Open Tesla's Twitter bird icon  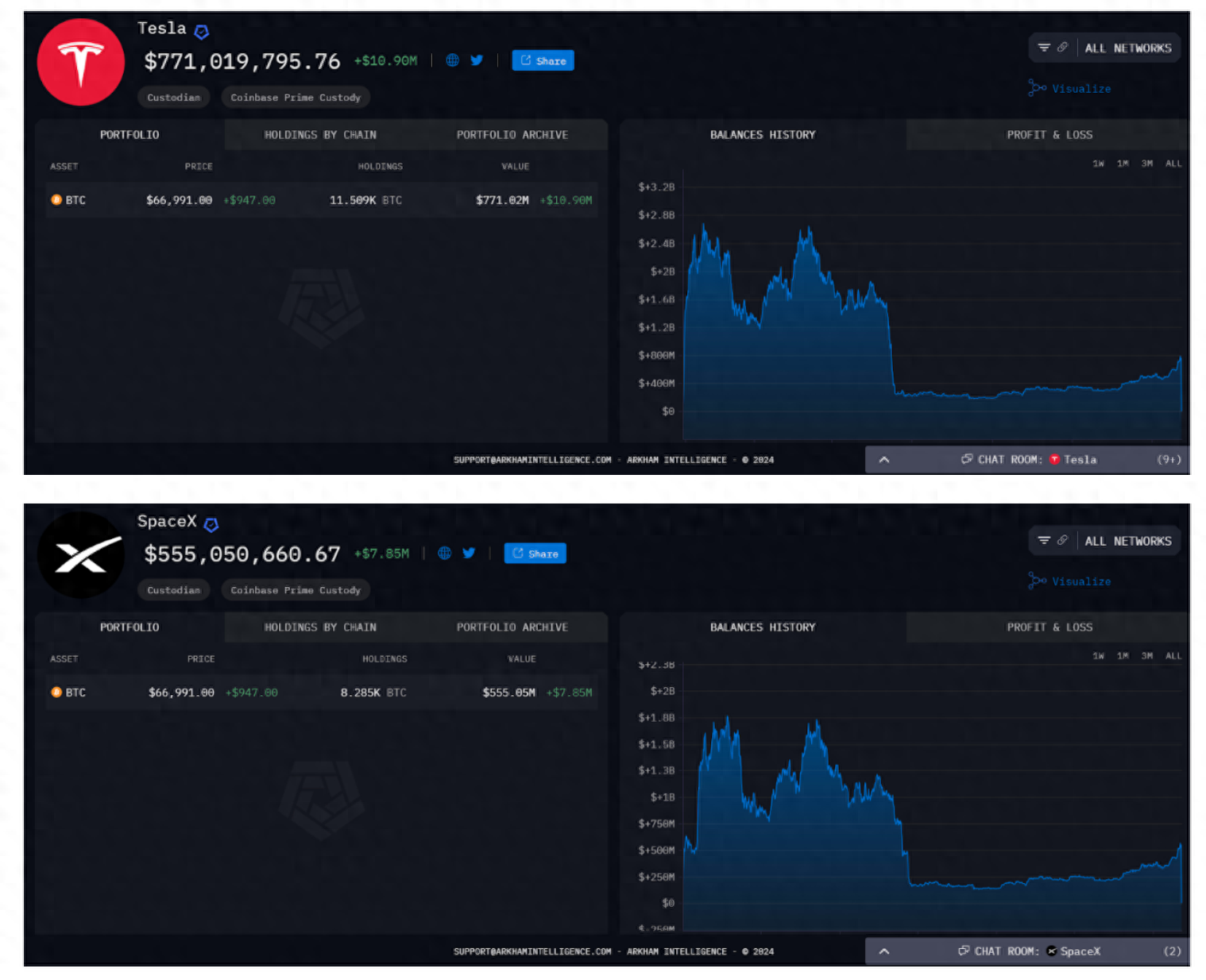(x=477, y=60)
